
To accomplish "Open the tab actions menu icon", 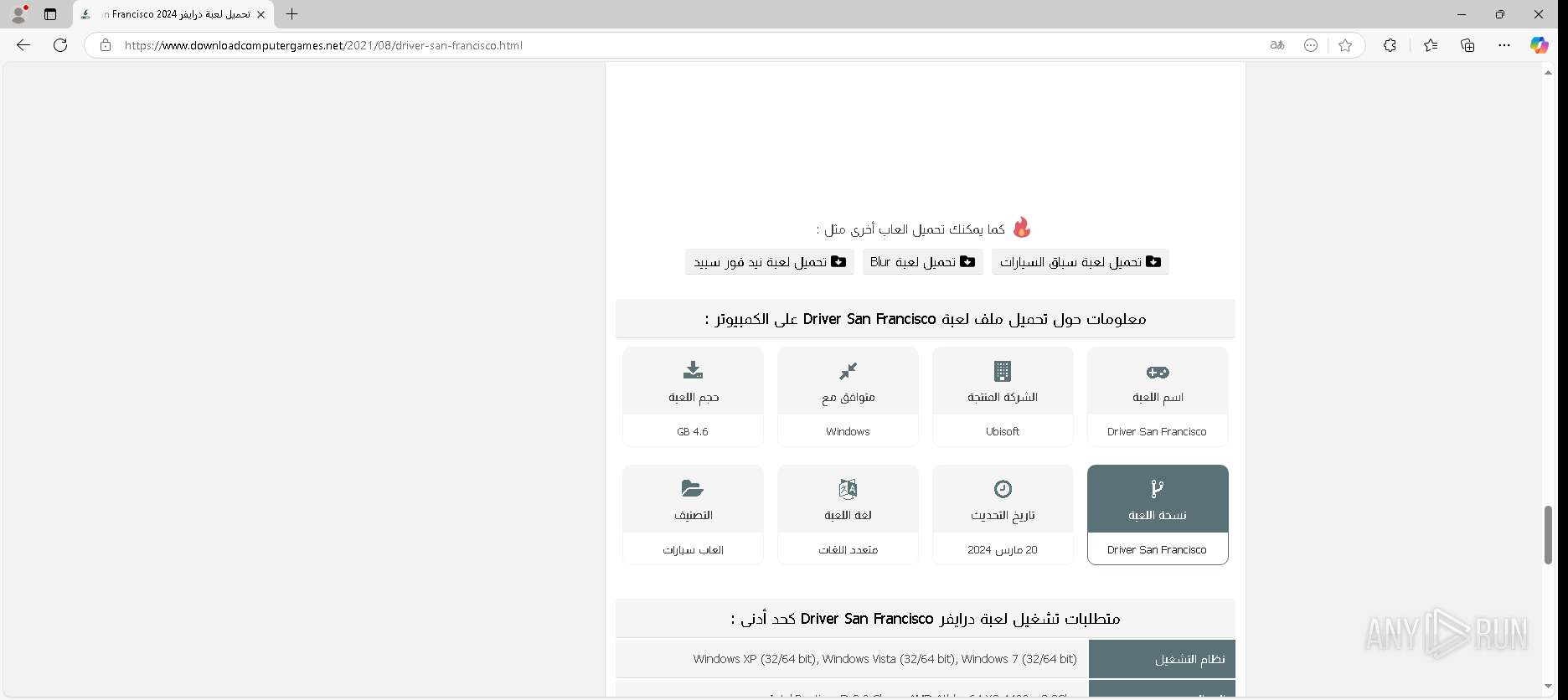I will (x=50, y=14).
